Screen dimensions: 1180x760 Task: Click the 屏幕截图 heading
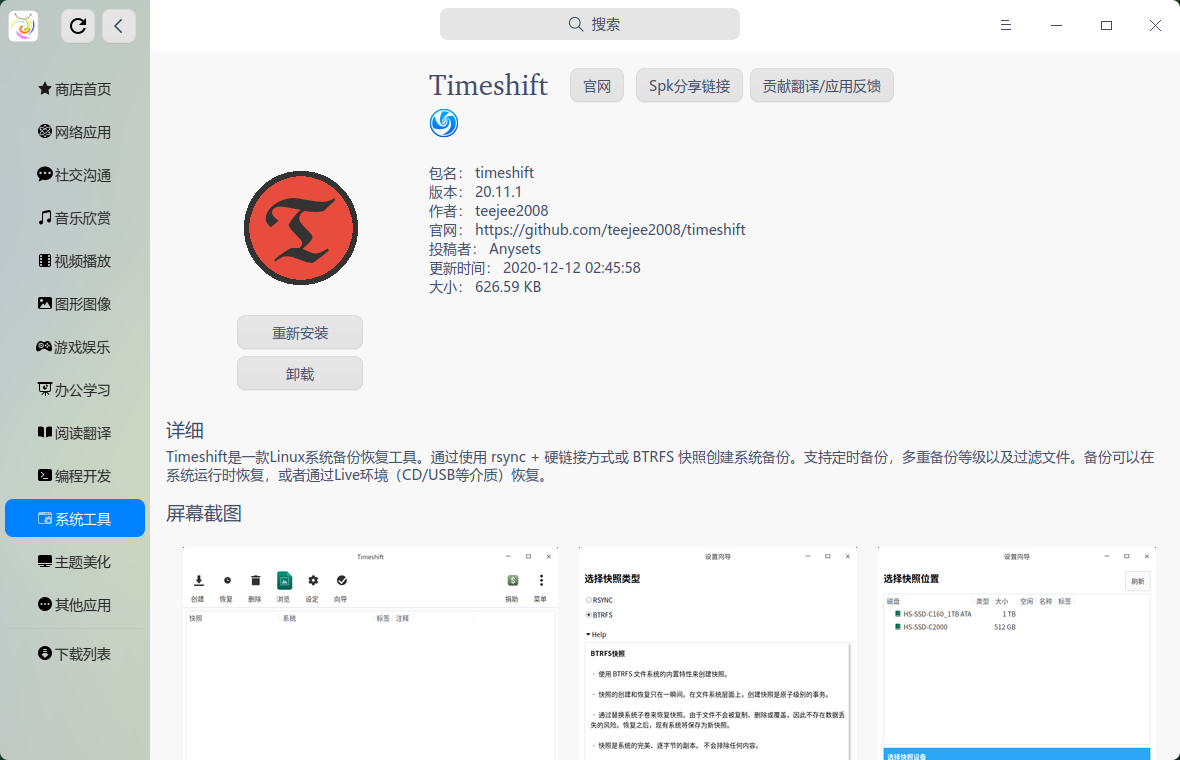tap(204, 514)
